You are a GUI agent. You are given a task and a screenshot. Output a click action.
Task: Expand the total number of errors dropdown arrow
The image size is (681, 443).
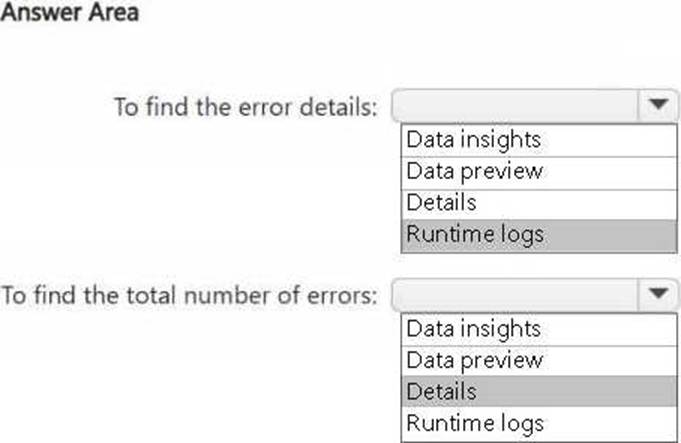click(x=658, y=294)
